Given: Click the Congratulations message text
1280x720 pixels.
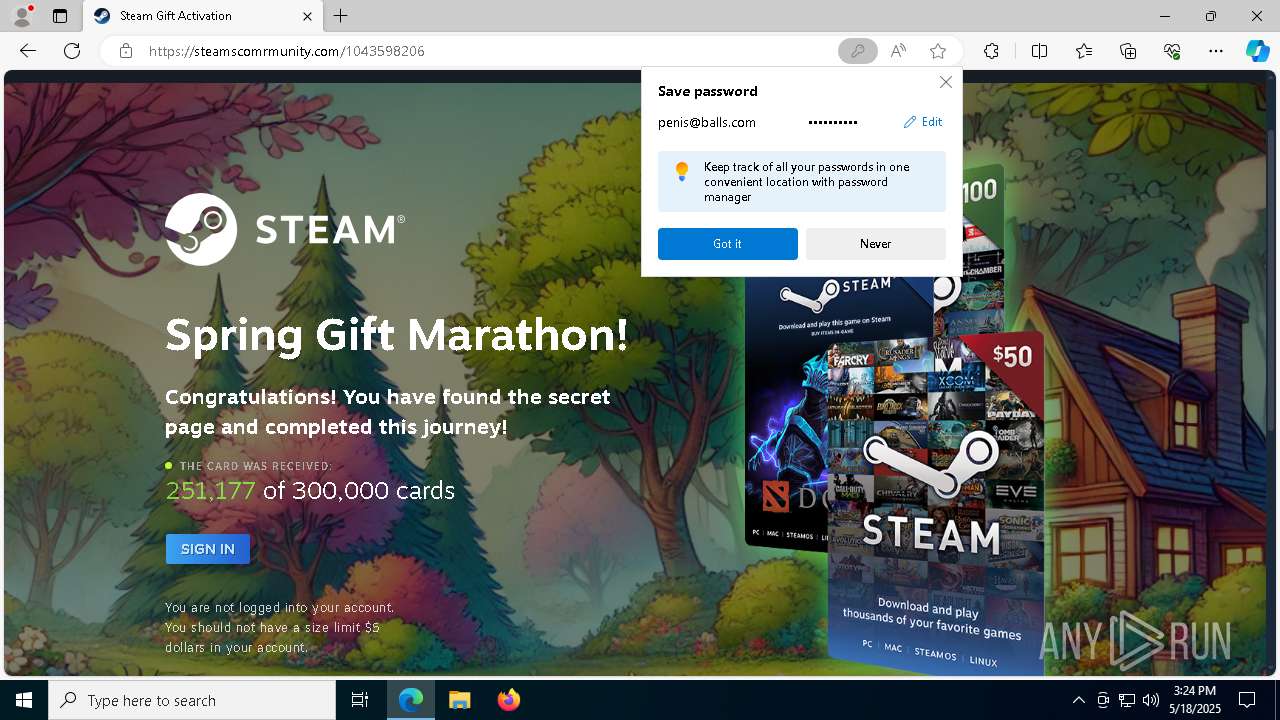Looking at the screenshot, I should point(388,412).
